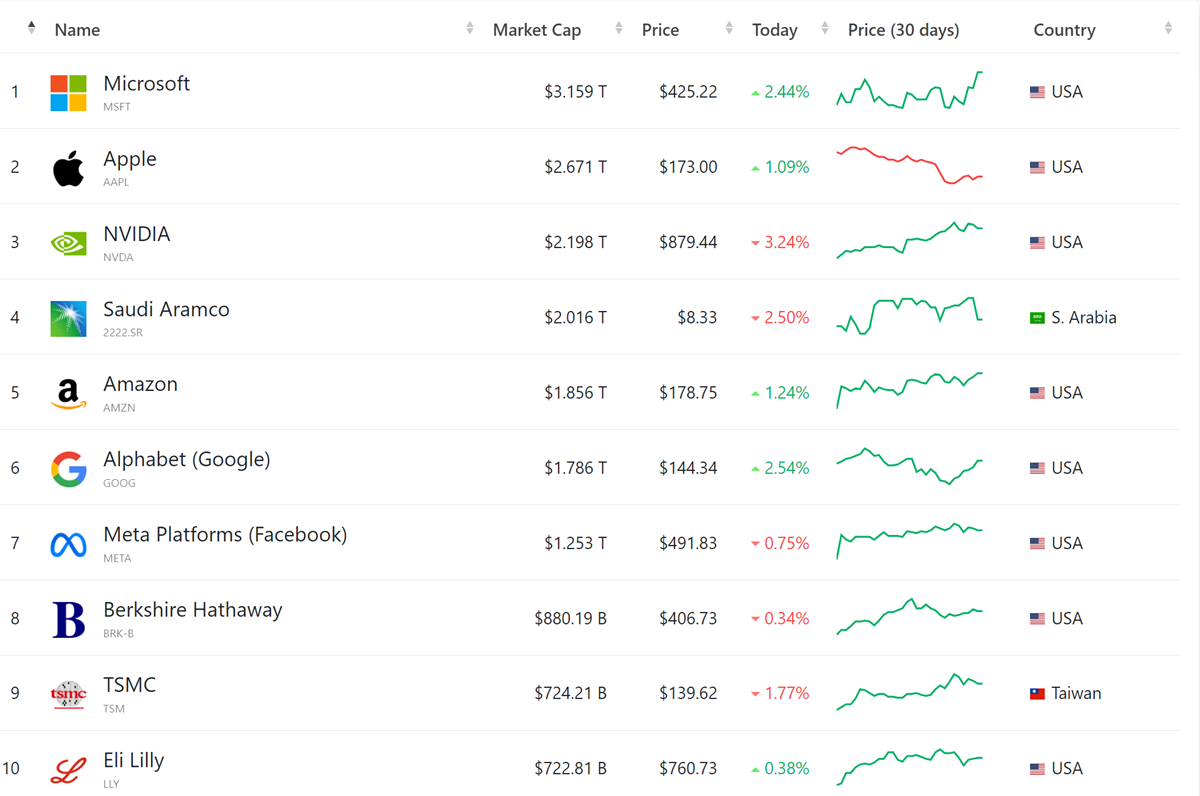Click the TSMC logo icon
Viewport: 1200px width, 796px height.
68,694
